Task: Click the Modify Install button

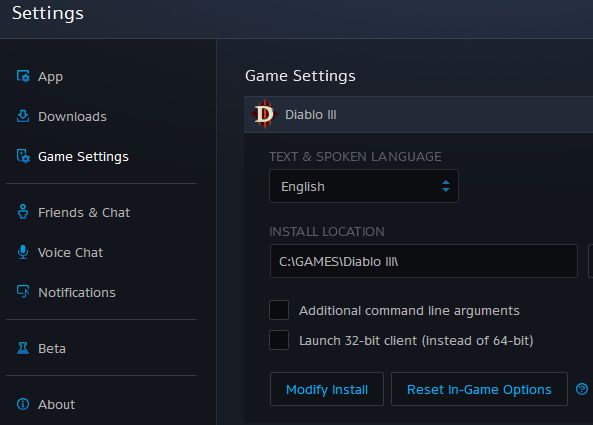Action: point(327,389)
